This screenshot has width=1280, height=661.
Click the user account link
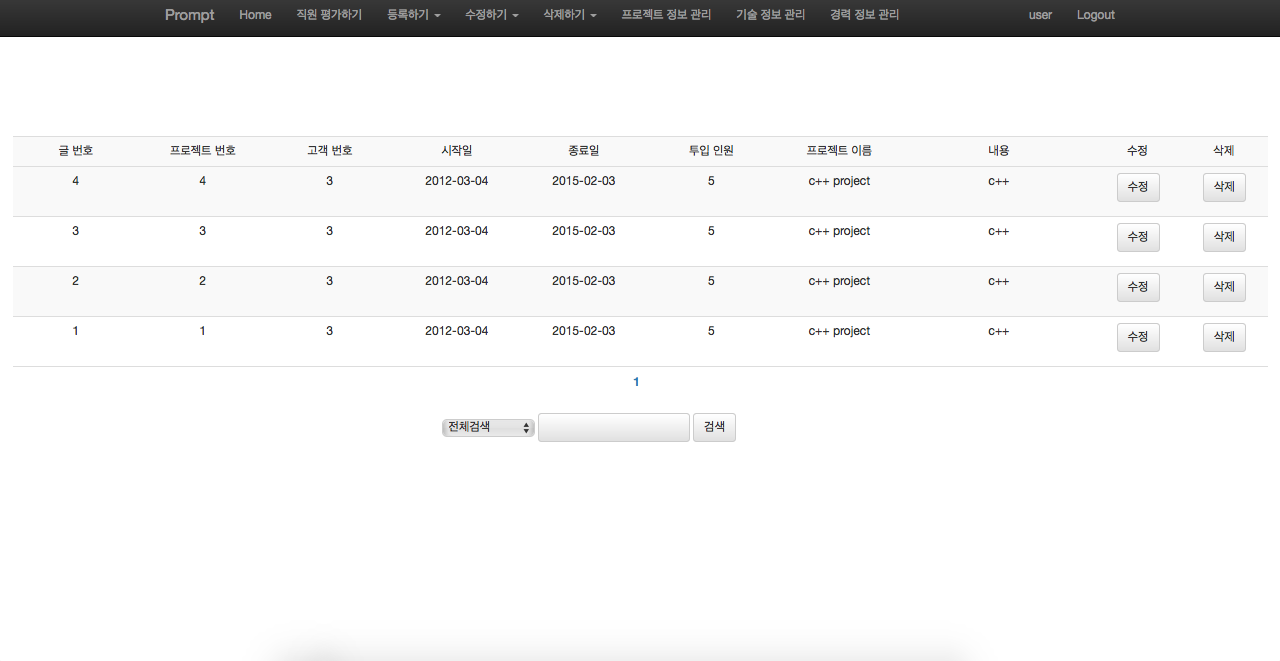coord(1040,15)
